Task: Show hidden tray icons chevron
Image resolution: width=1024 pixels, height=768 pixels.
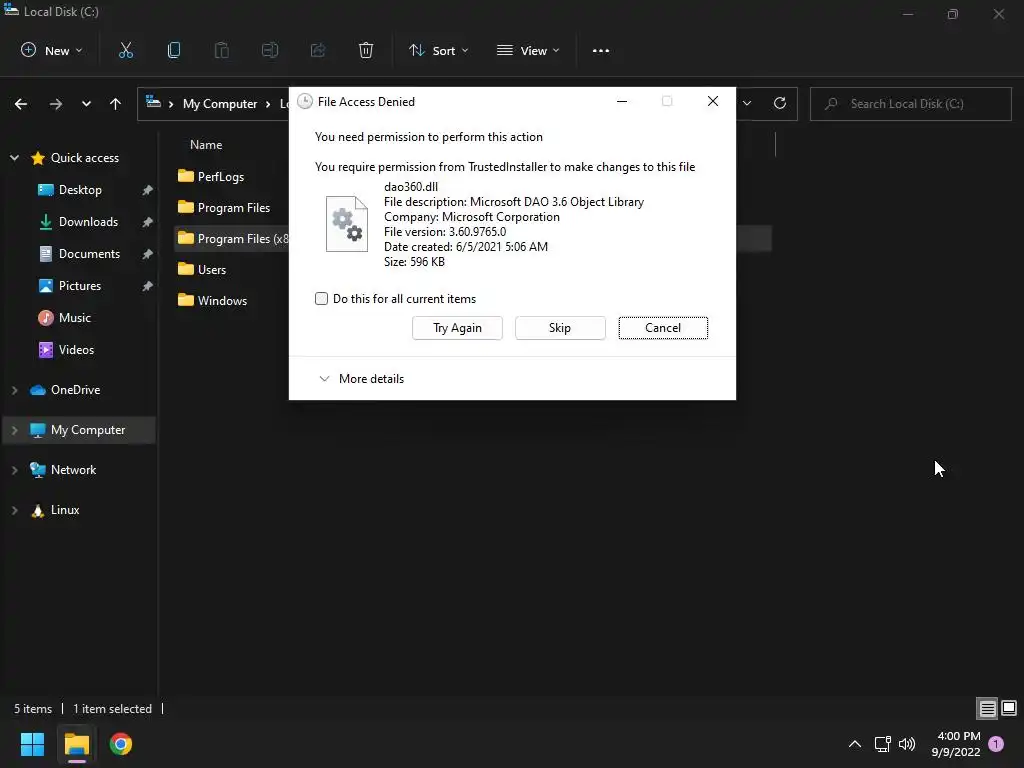Action: tap(854, 744)
